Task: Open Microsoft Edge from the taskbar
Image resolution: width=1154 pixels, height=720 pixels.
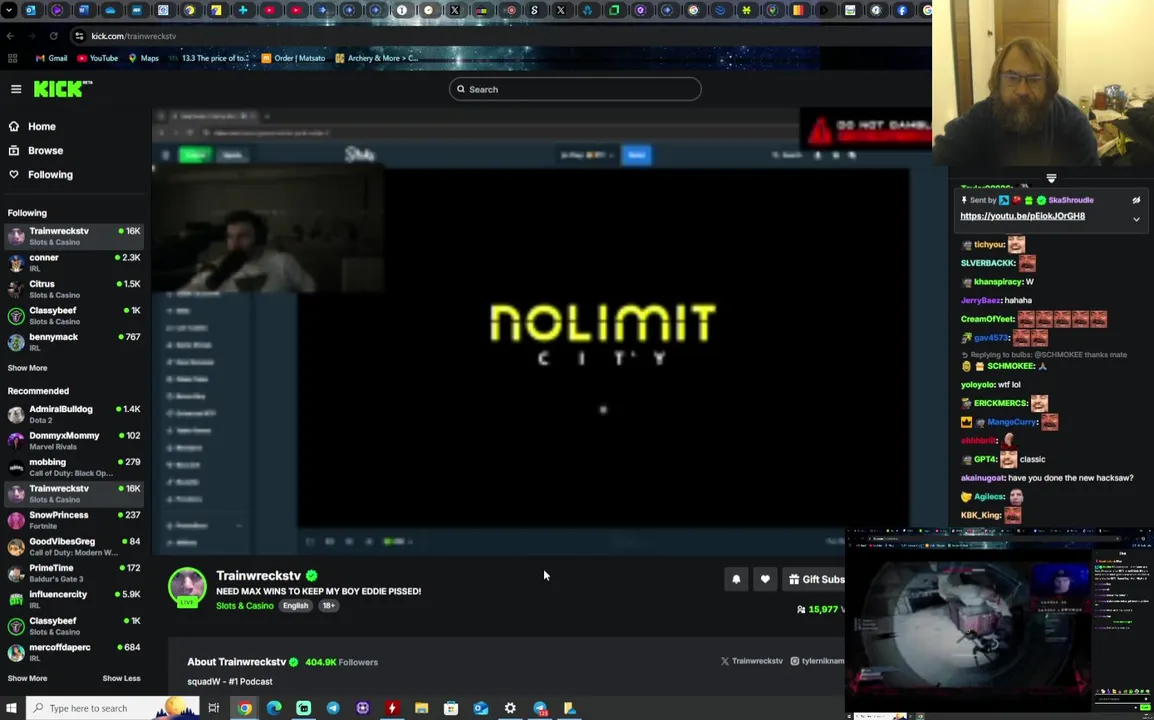Action: point(274,708)
